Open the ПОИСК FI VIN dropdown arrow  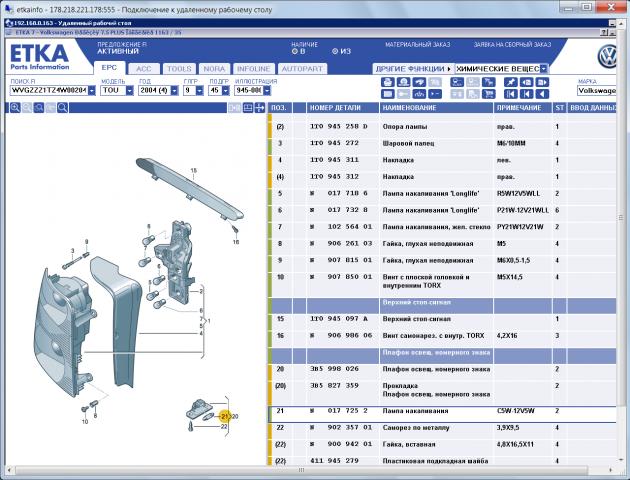point(92,90)
